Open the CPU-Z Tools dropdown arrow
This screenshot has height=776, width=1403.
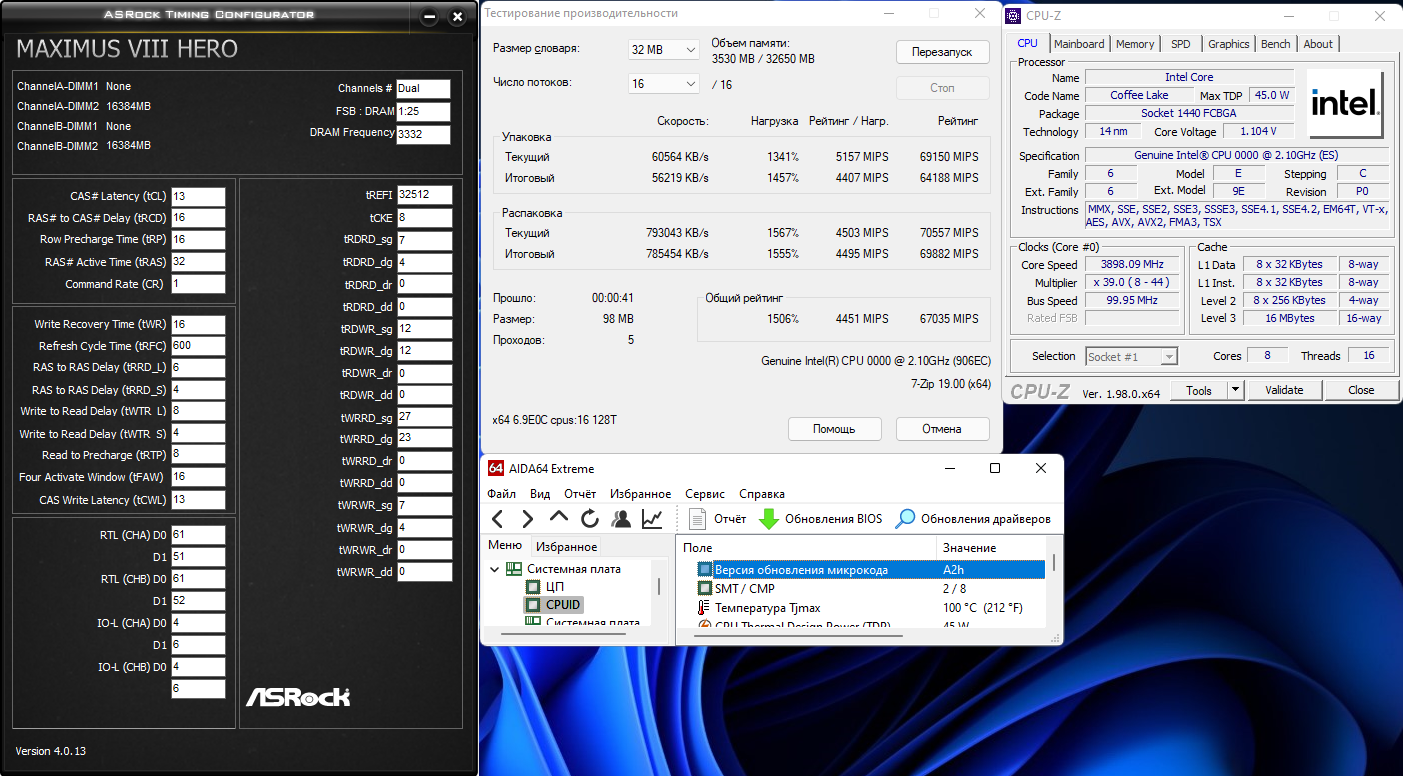point(1235,390)
